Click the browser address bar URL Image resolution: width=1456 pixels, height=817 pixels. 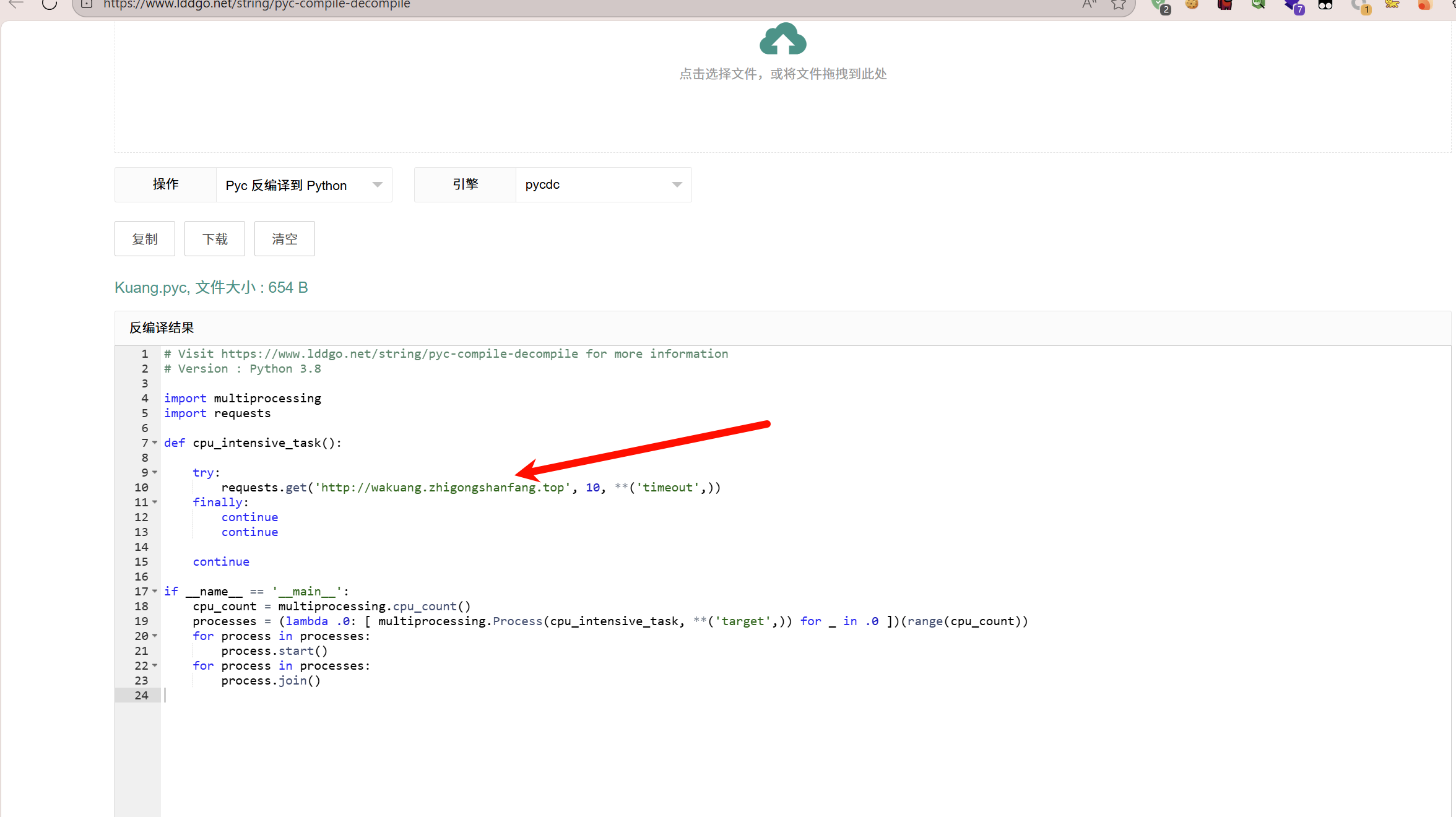[256, 5]
